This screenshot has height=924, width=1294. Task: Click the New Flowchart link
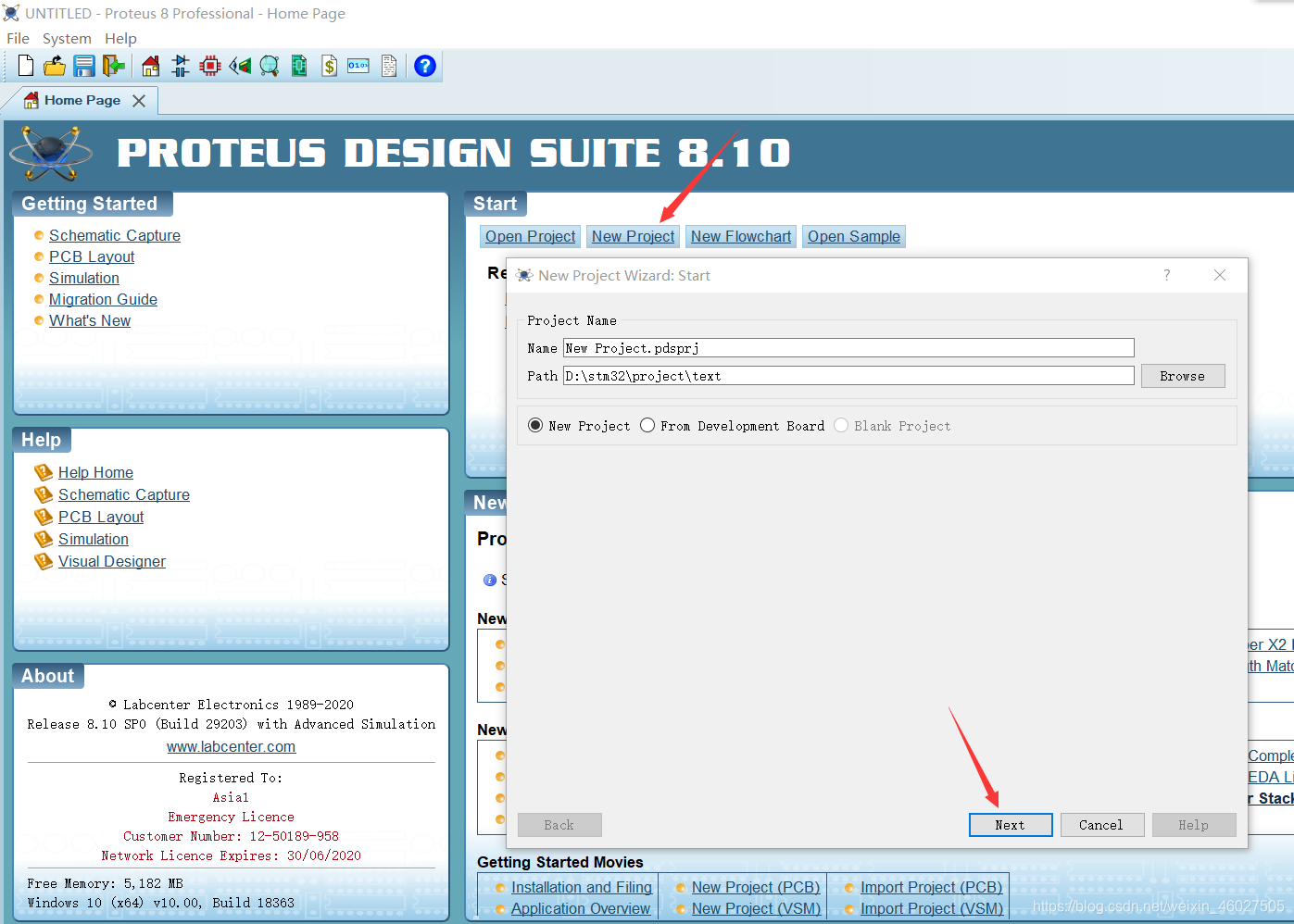741,236
